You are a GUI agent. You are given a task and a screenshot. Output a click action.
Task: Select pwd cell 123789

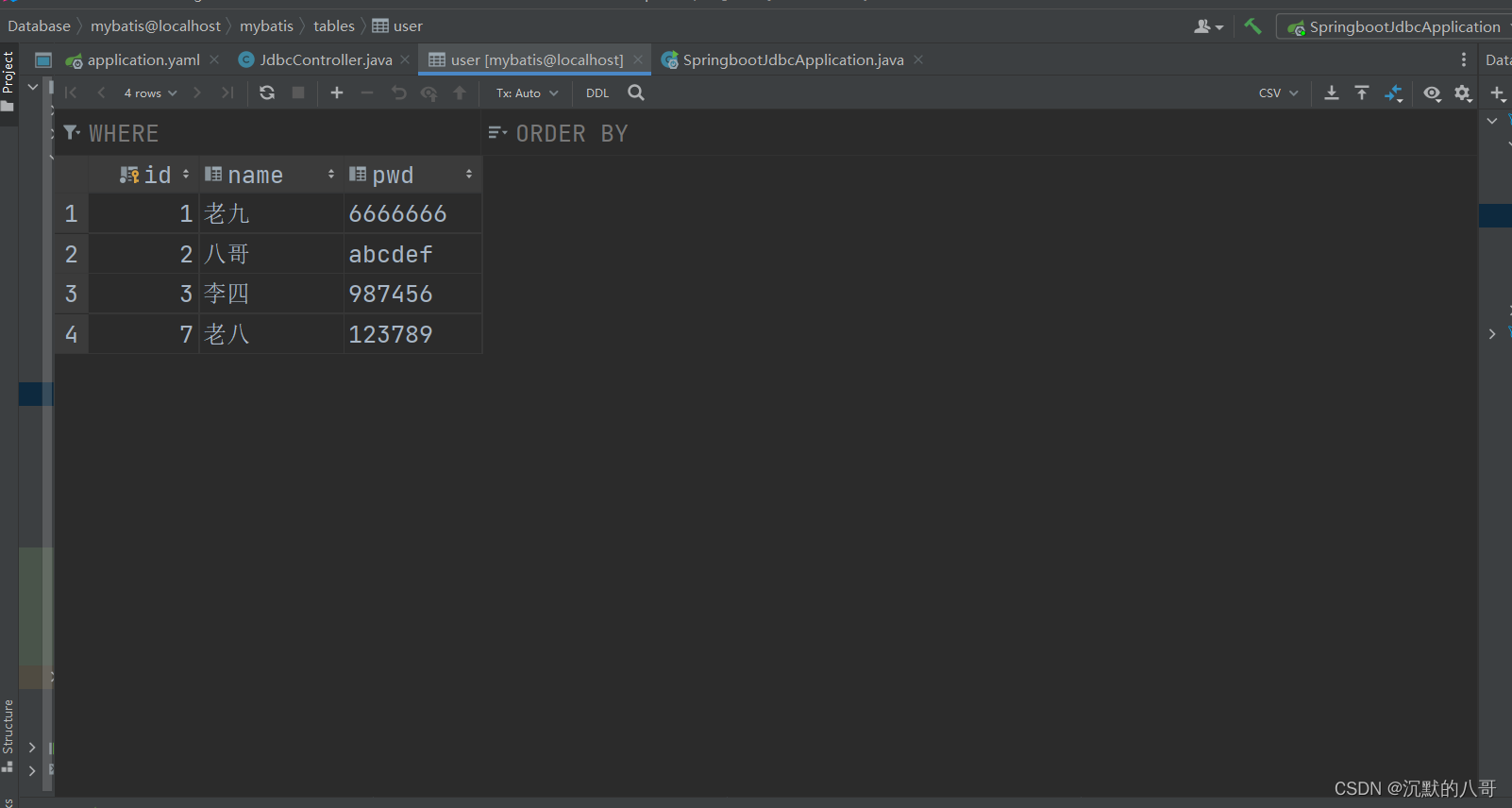coord(412,334)
